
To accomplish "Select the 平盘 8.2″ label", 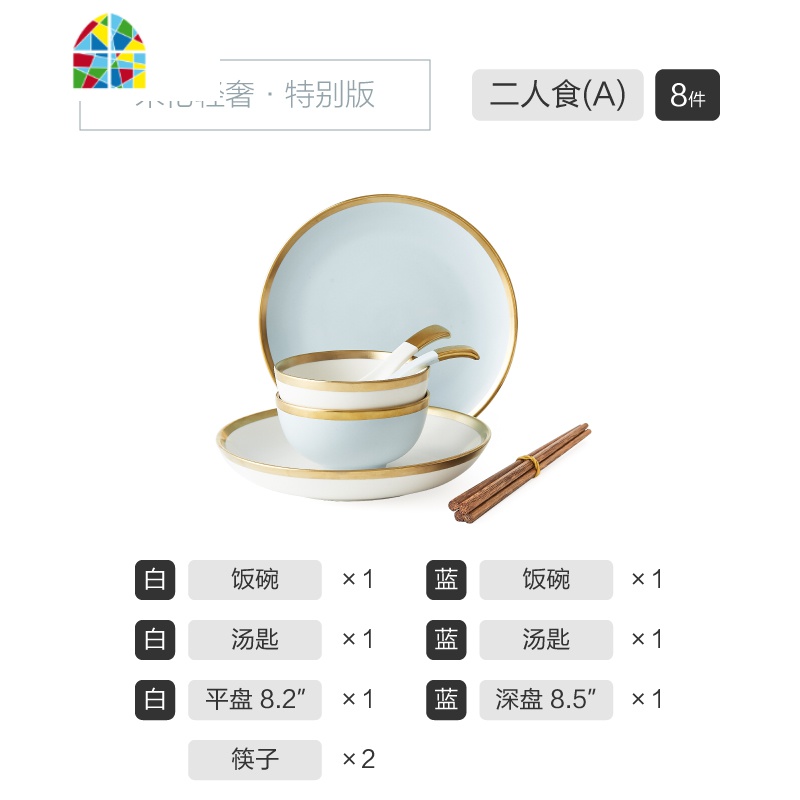I will (255, 699).
